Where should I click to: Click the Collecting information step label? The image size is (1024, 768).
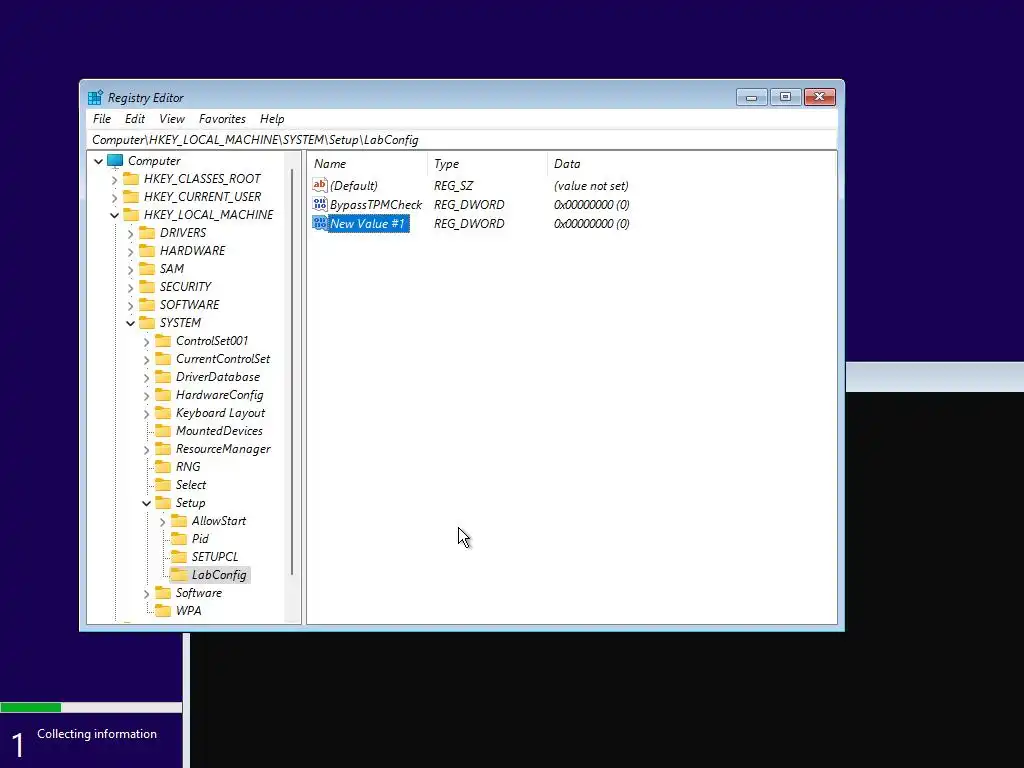point(97,734)
